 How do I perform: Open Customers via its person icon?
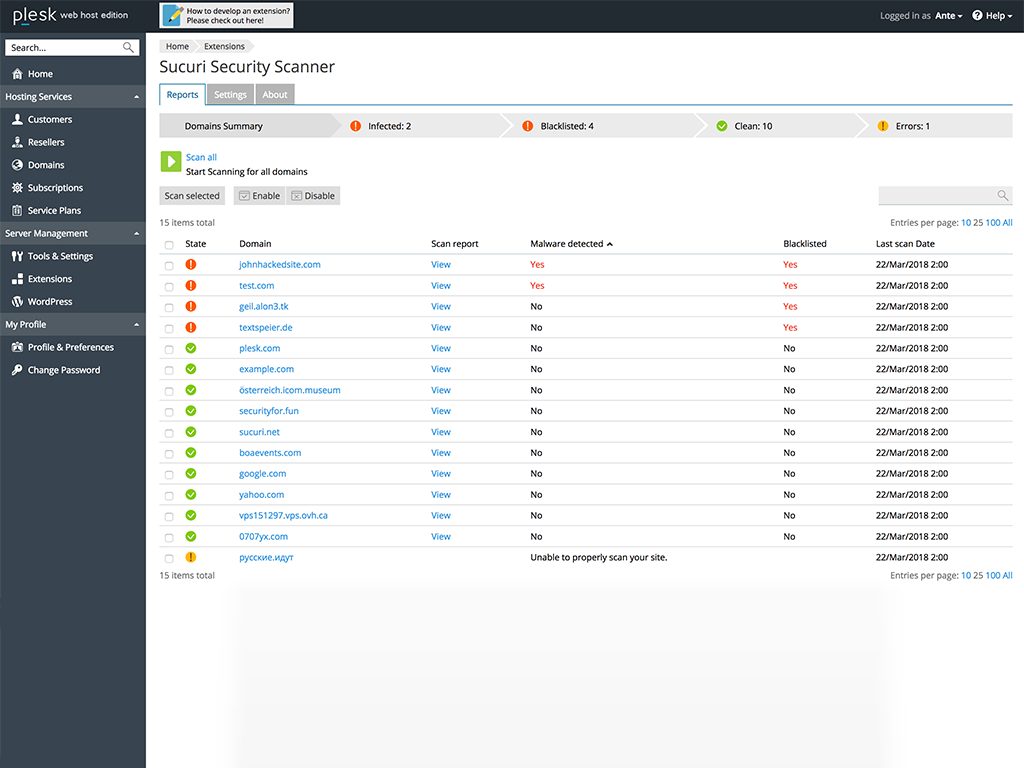17,119
